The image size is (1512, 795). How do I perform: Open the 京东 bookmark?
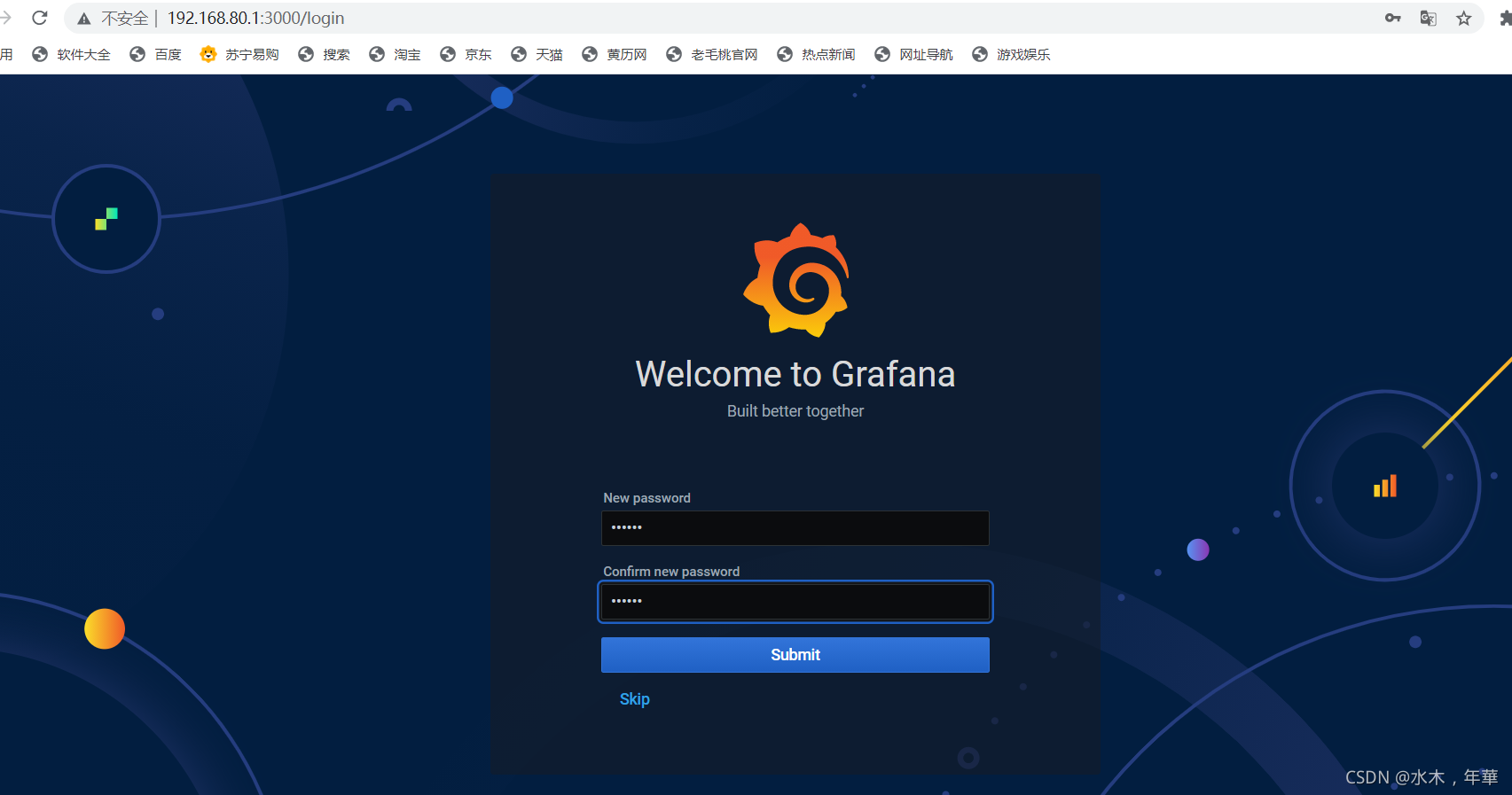pos(466,54)
